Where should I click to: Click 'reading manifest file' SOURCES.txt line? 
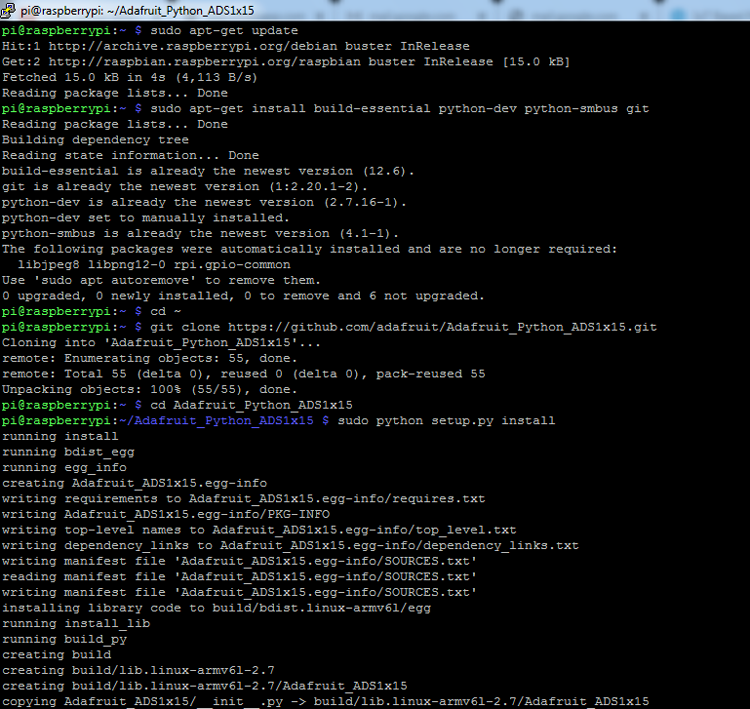[x=239, y=576]
